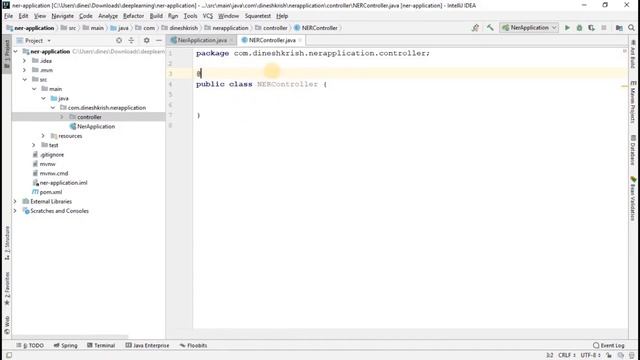Open the Floobits tool window
The height and width of the screenshot is (360, 640).
(193, 345)
